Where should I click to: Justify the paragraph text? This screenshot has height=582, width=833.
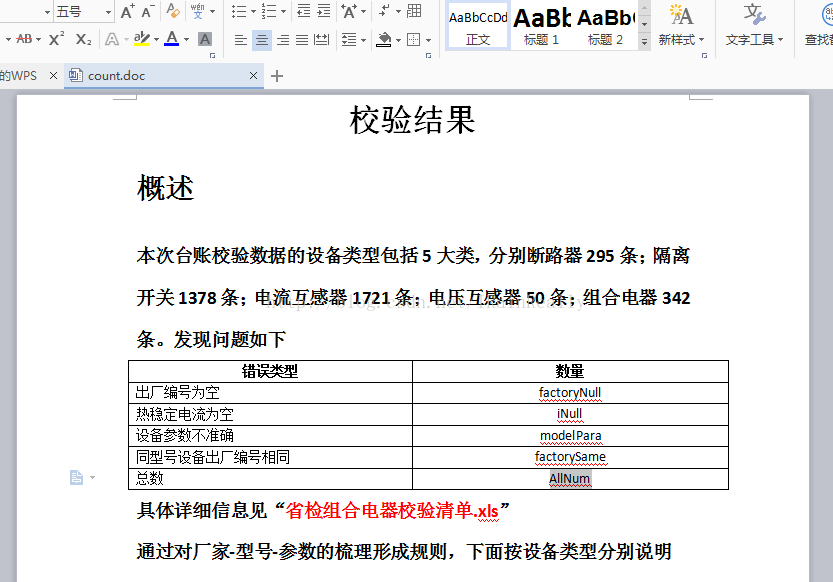(x=302, y=40)
